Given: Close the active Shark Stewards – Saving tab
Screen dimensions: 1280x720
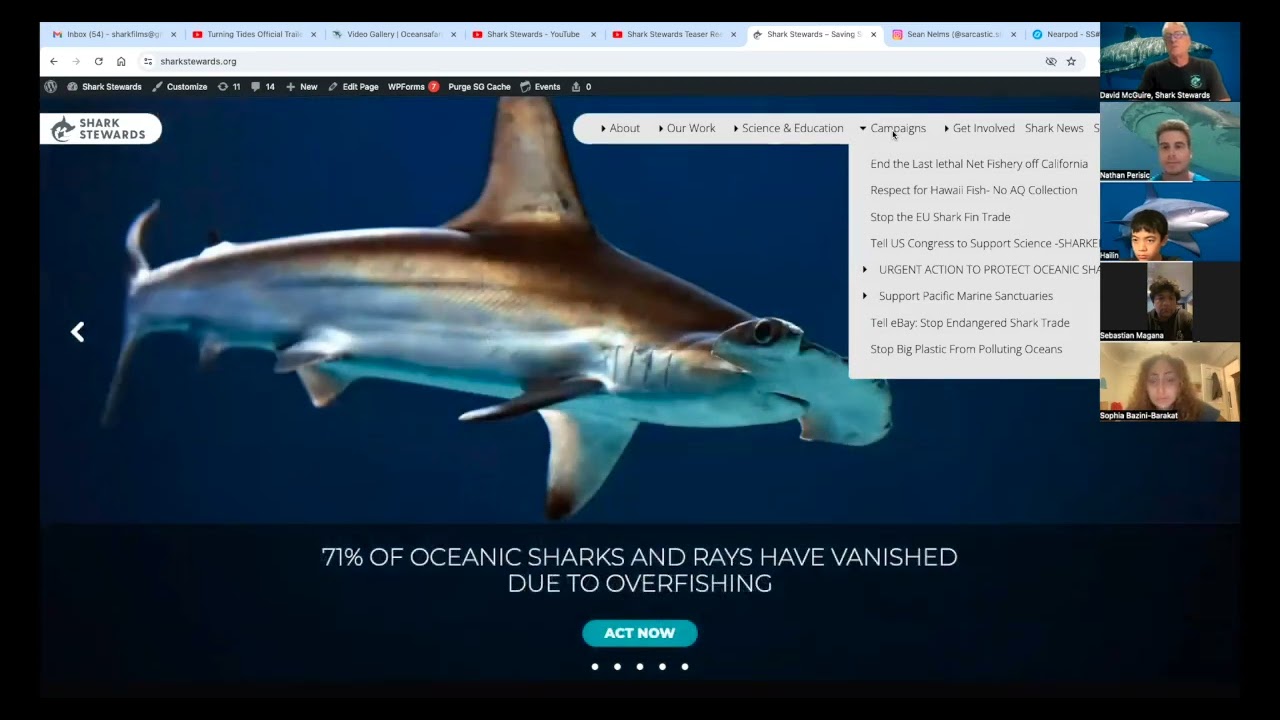Looking at the screenshot, I should coord(873,34).
